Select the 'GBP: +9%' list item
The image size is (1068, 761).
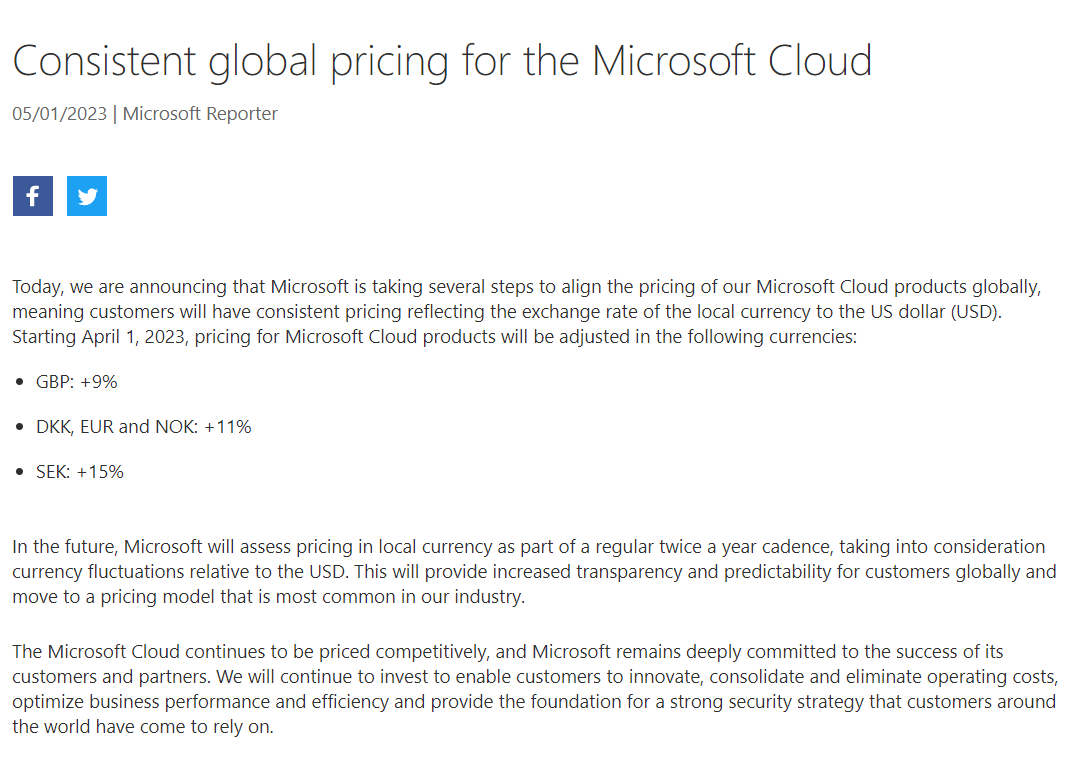tap(76, 382)
